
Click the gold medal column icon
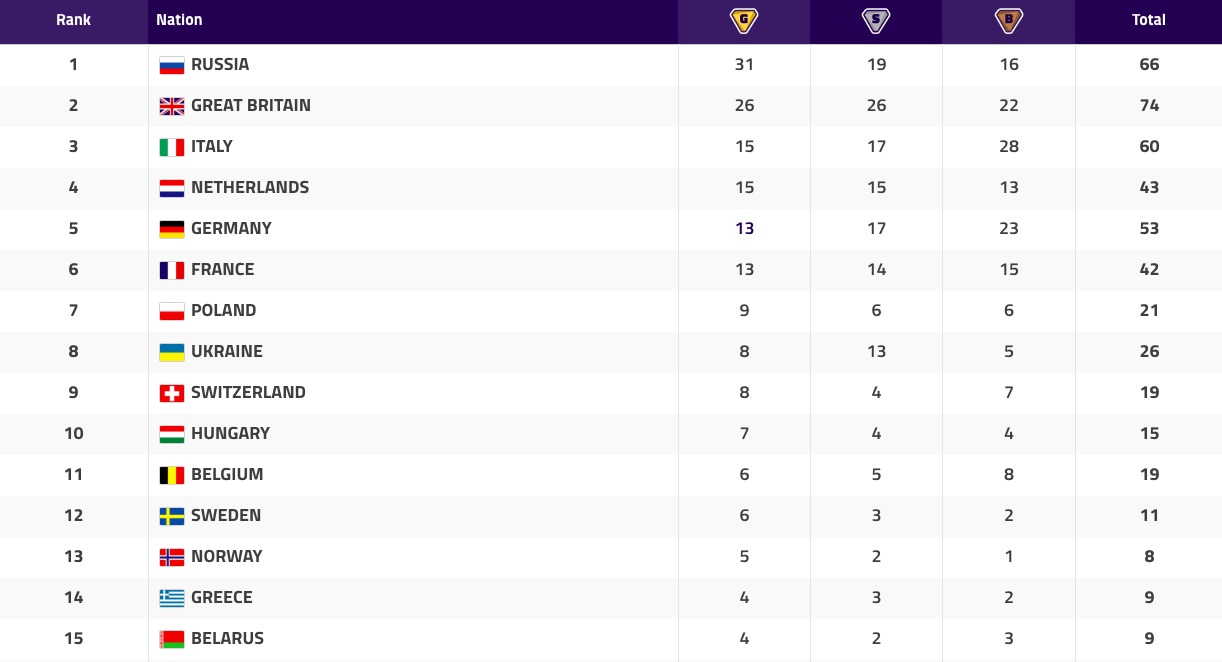coord(744,20)
